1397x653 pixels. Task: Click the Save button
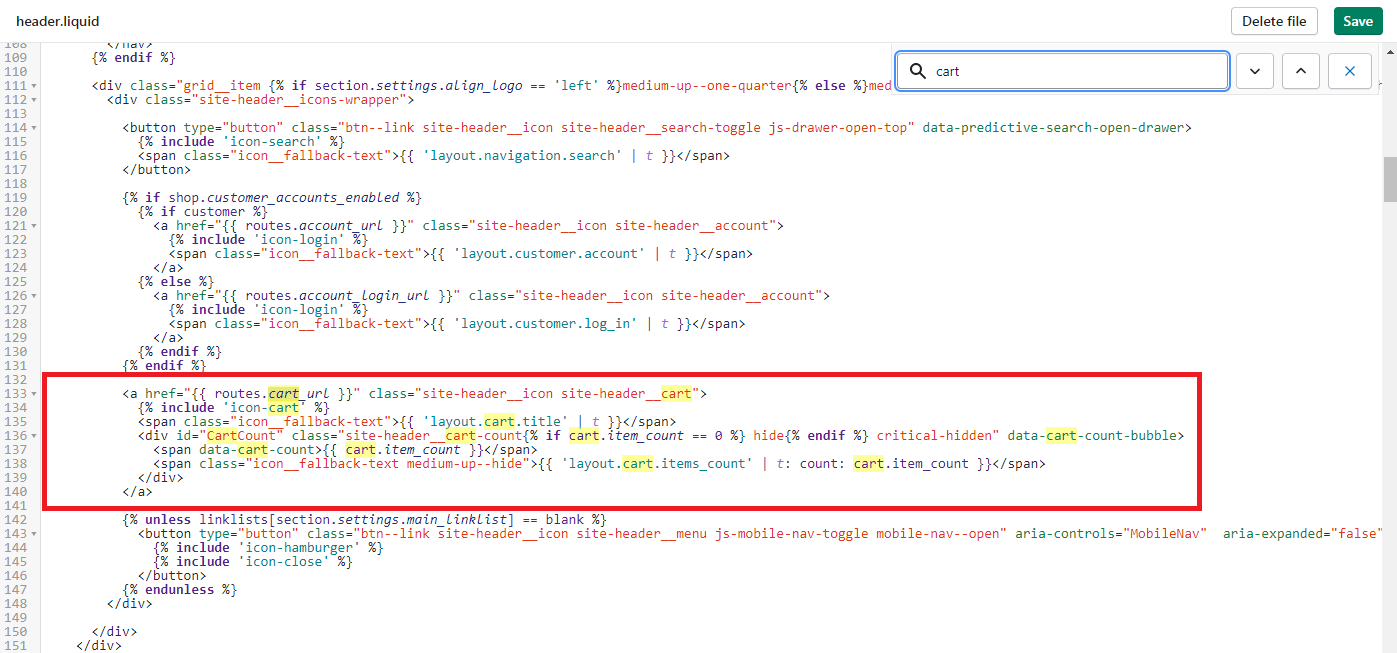tap(1358, 21)
